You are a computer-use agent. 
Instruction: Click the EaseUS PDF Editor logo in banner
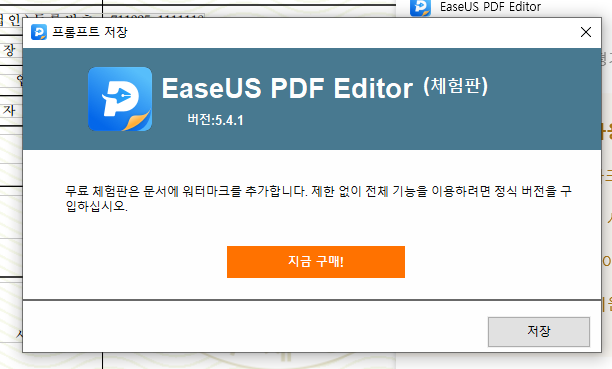120,99
